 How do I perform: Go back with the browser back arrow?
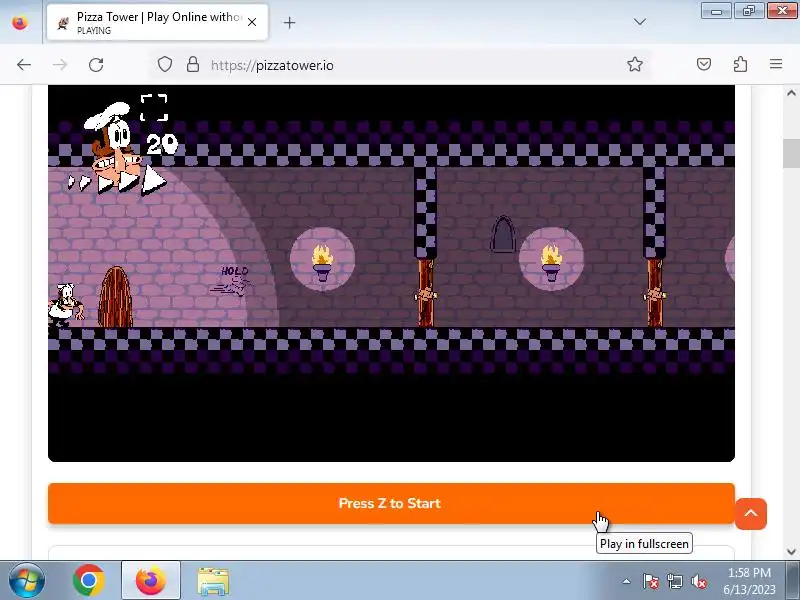23,65
